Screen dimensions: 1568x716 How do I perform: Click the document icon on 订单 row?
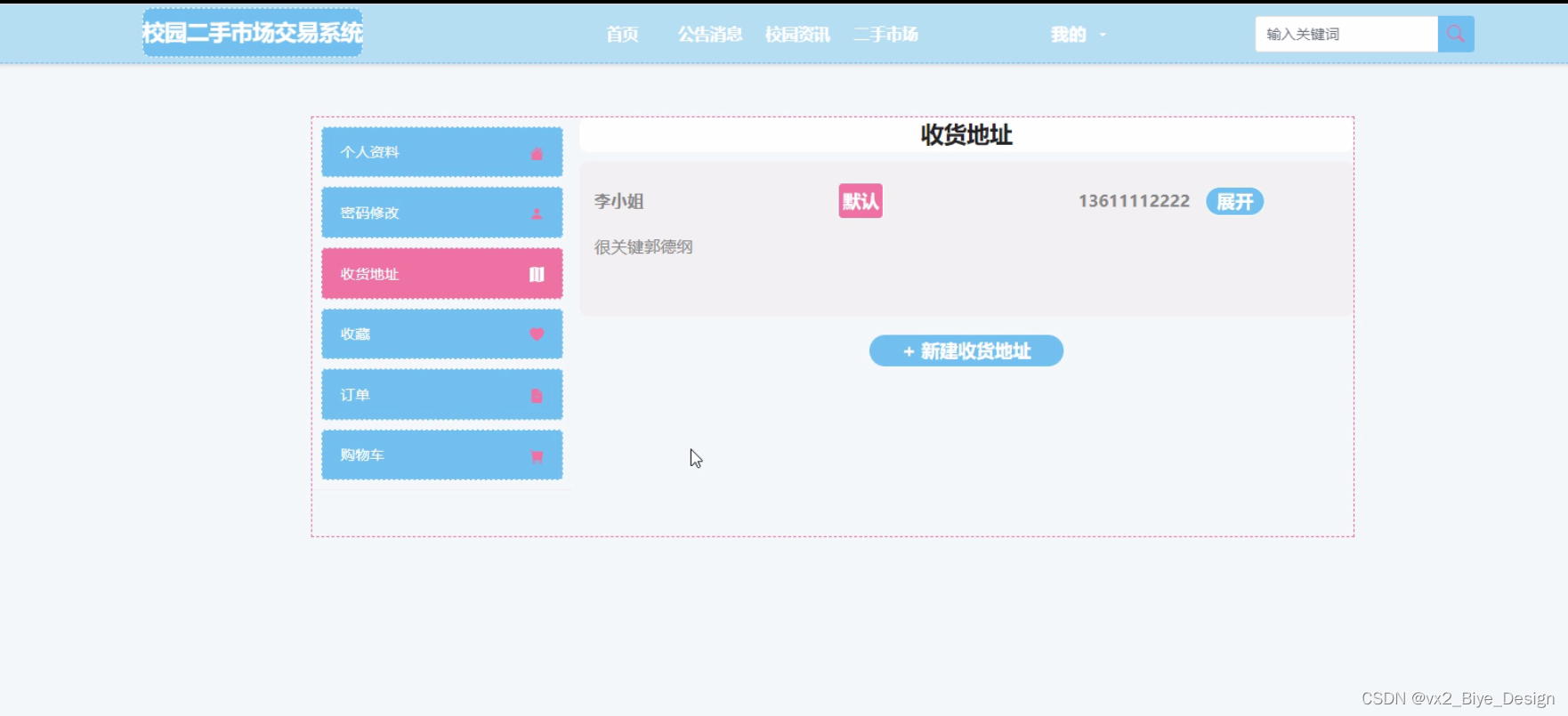tap(537, 396)
